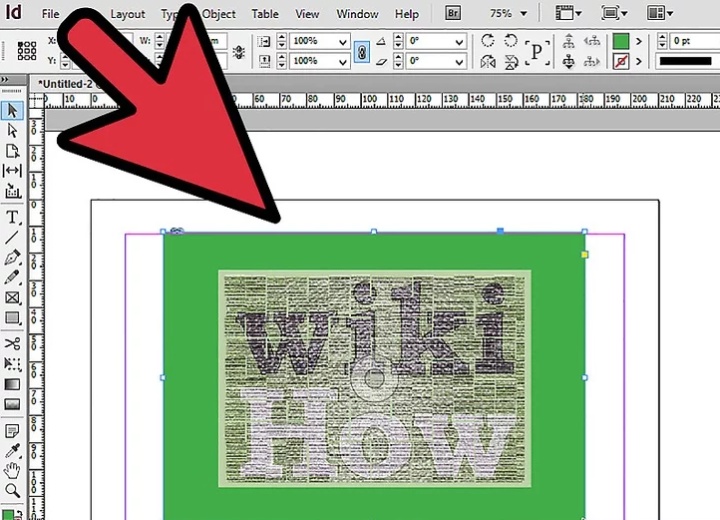Open the Layout menu
This screenshot has width=720, height=520.
127,14
